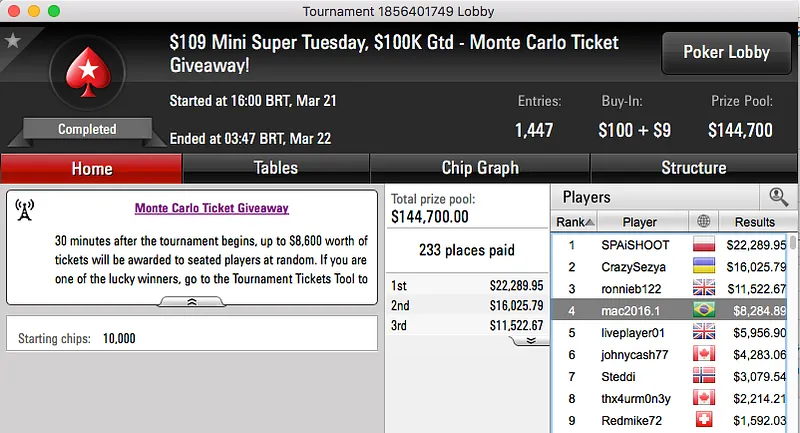Go to the Structure tab
800x433 pixels.
tap(693, 168)
